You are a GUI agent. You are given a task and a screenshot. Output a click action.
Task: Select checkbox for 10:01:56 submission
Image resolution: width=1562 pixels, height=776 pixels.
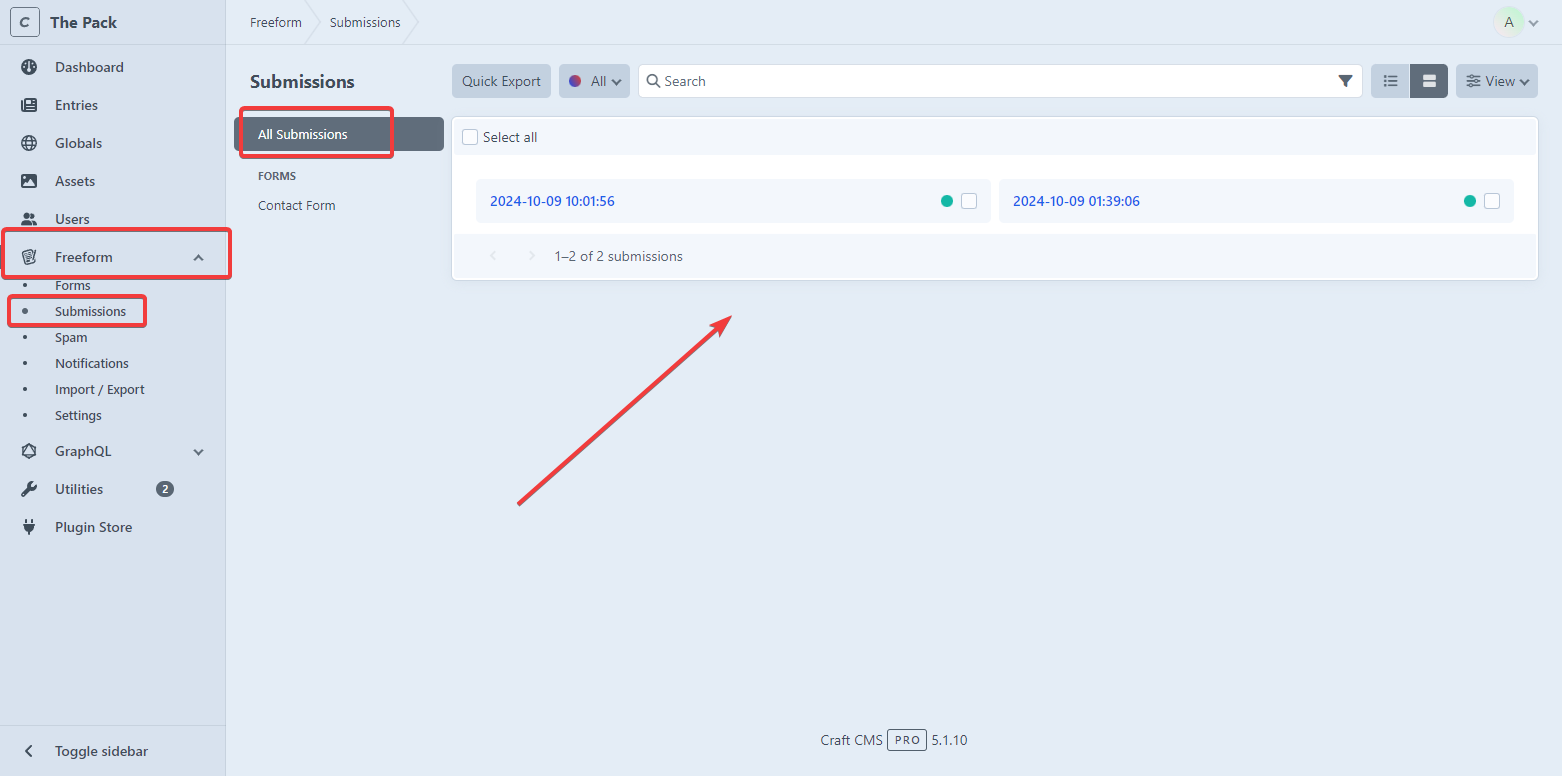tap(969, 201)
